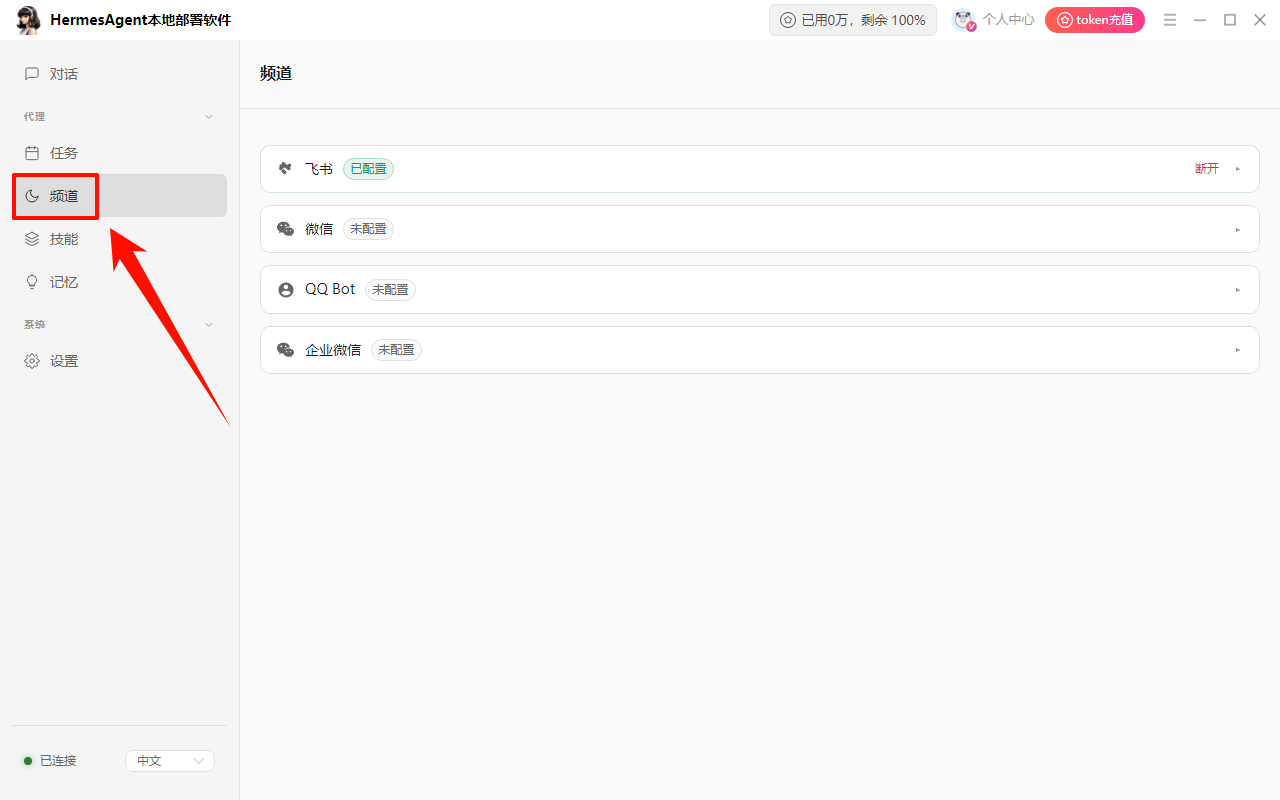This screenshot has width=1280, height=800.
Task: Click the 记忆 lightbulb icon
Action: coord(32,282)
